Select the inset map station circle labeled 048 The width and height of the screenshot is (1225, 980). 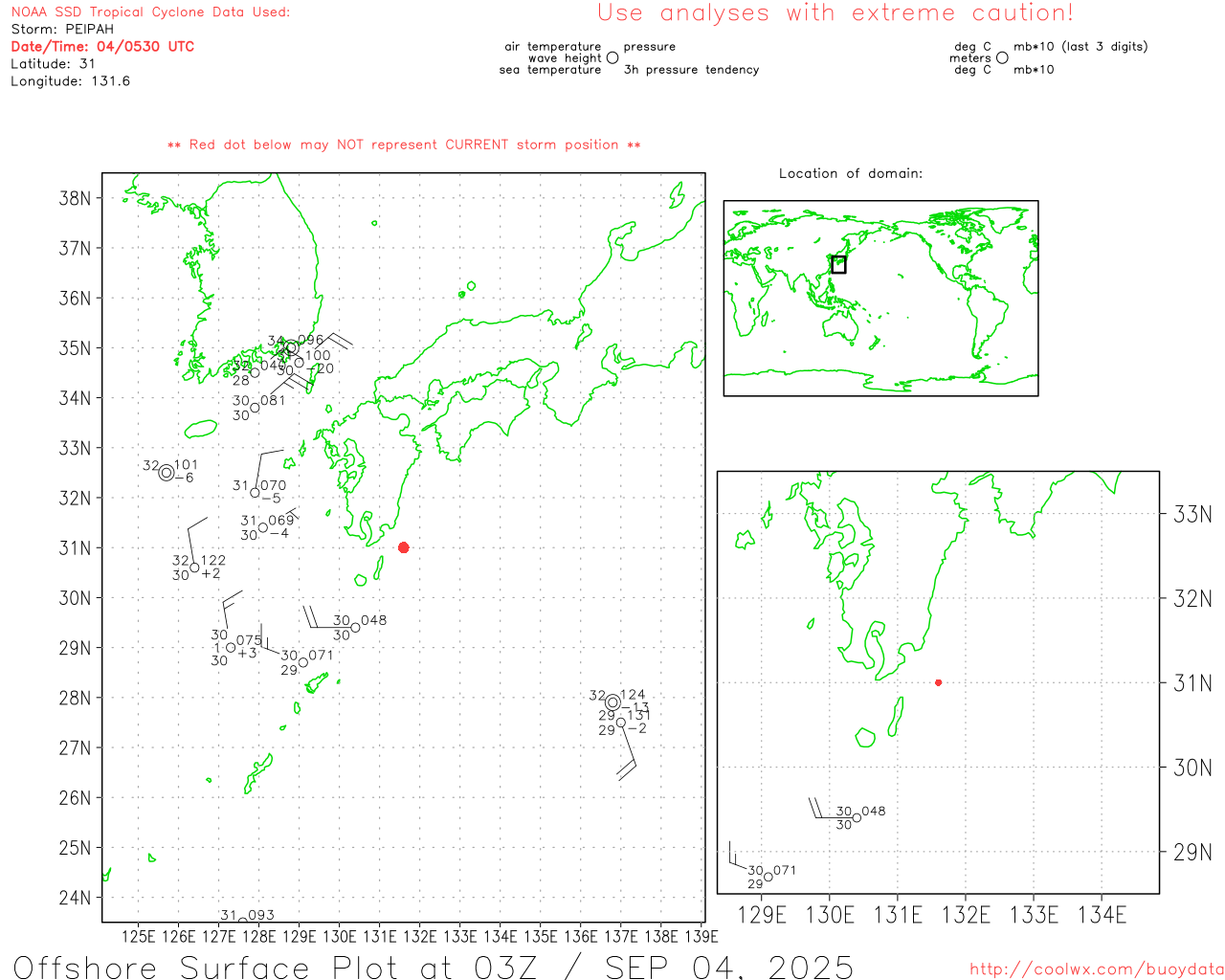pos(857,818)
